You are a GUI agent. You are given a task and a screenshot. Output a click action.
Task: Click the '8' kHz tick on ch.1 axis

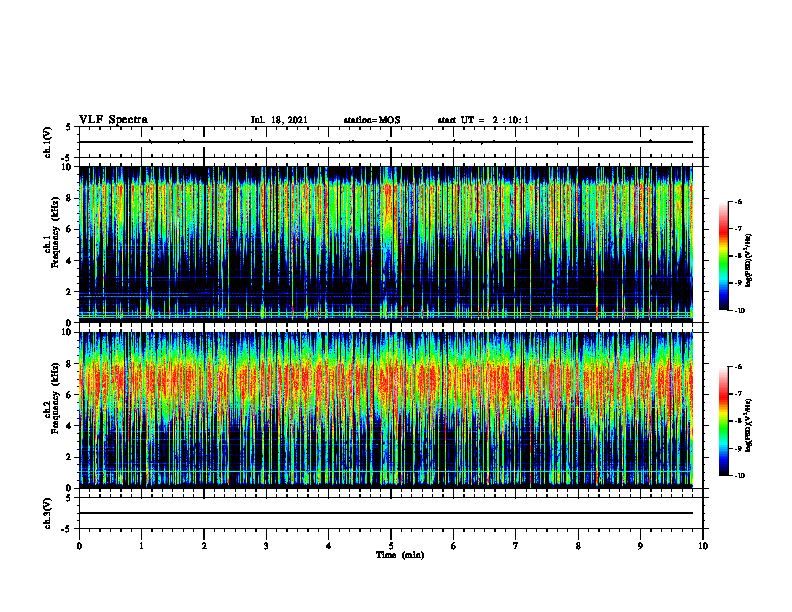(x=70, y=198)
